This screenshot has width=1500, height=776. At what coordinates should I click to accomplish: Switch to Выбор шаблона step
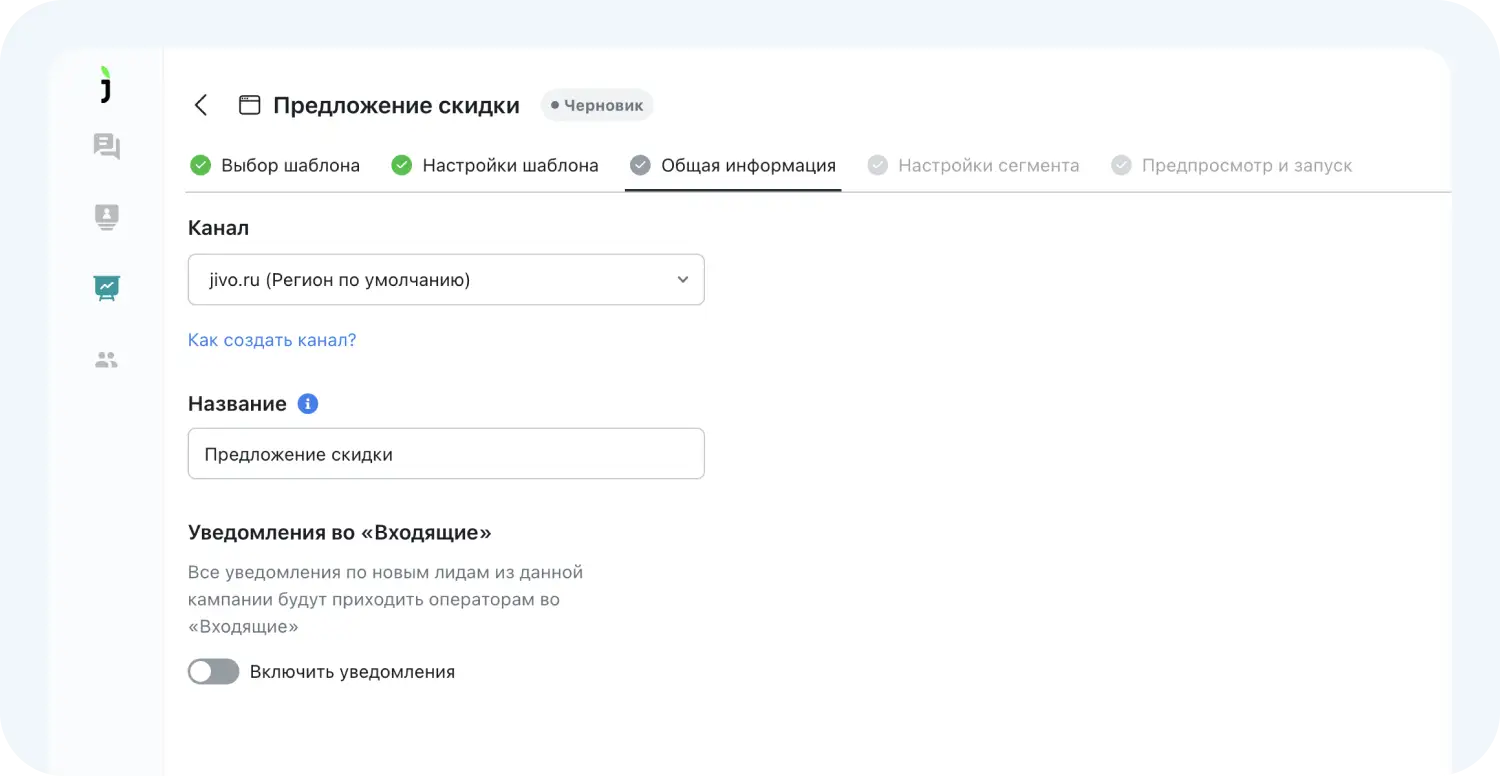coord(290,166)
